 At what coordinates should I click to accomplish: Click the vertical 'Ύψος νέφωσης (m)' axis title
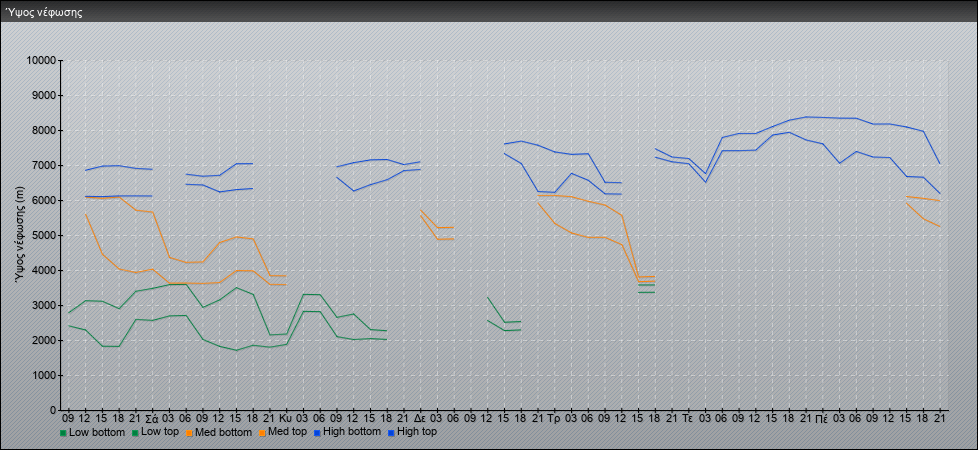(21, 236)
